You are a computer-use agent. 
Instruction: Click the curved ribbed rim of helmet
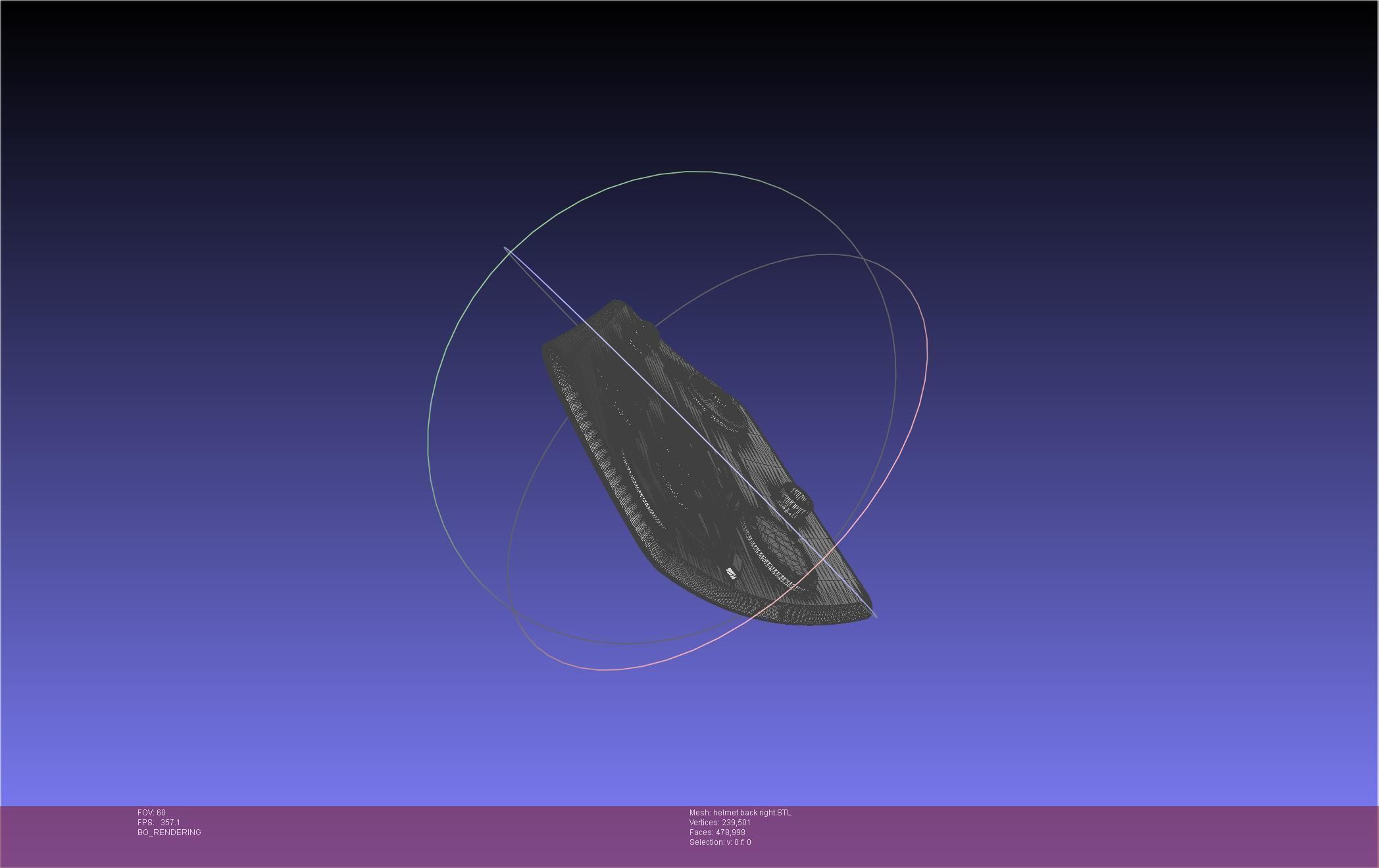point(618,487)
